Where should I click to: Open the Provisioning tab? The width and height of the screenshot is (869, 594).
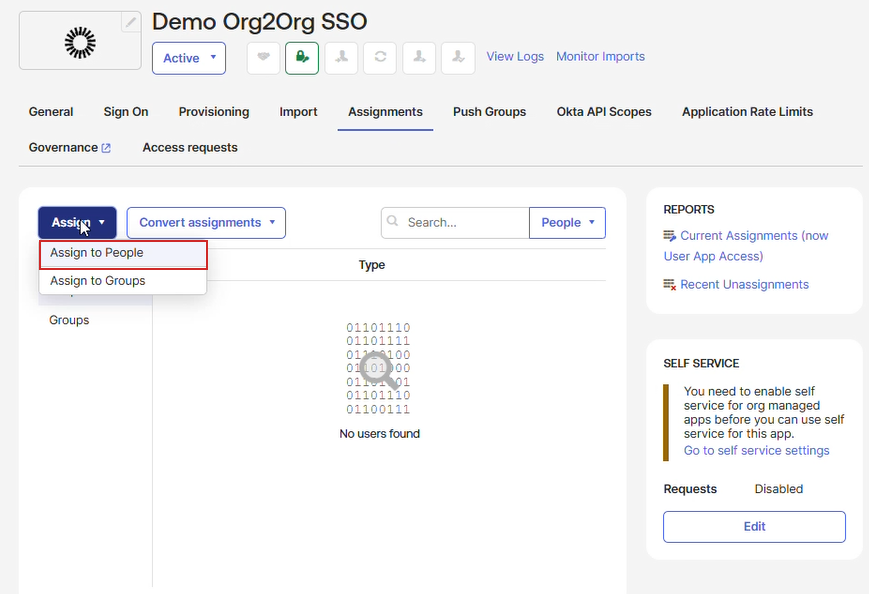214,112
